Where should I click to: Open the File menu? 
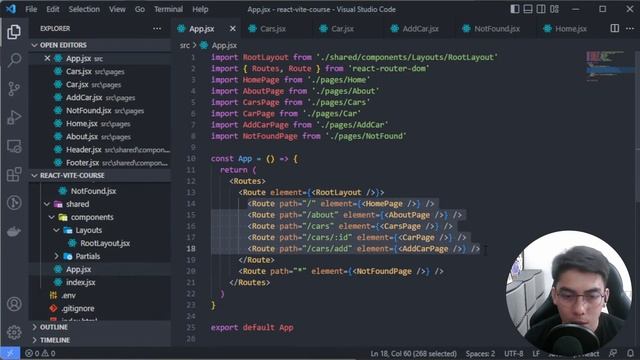pos(31,9)
